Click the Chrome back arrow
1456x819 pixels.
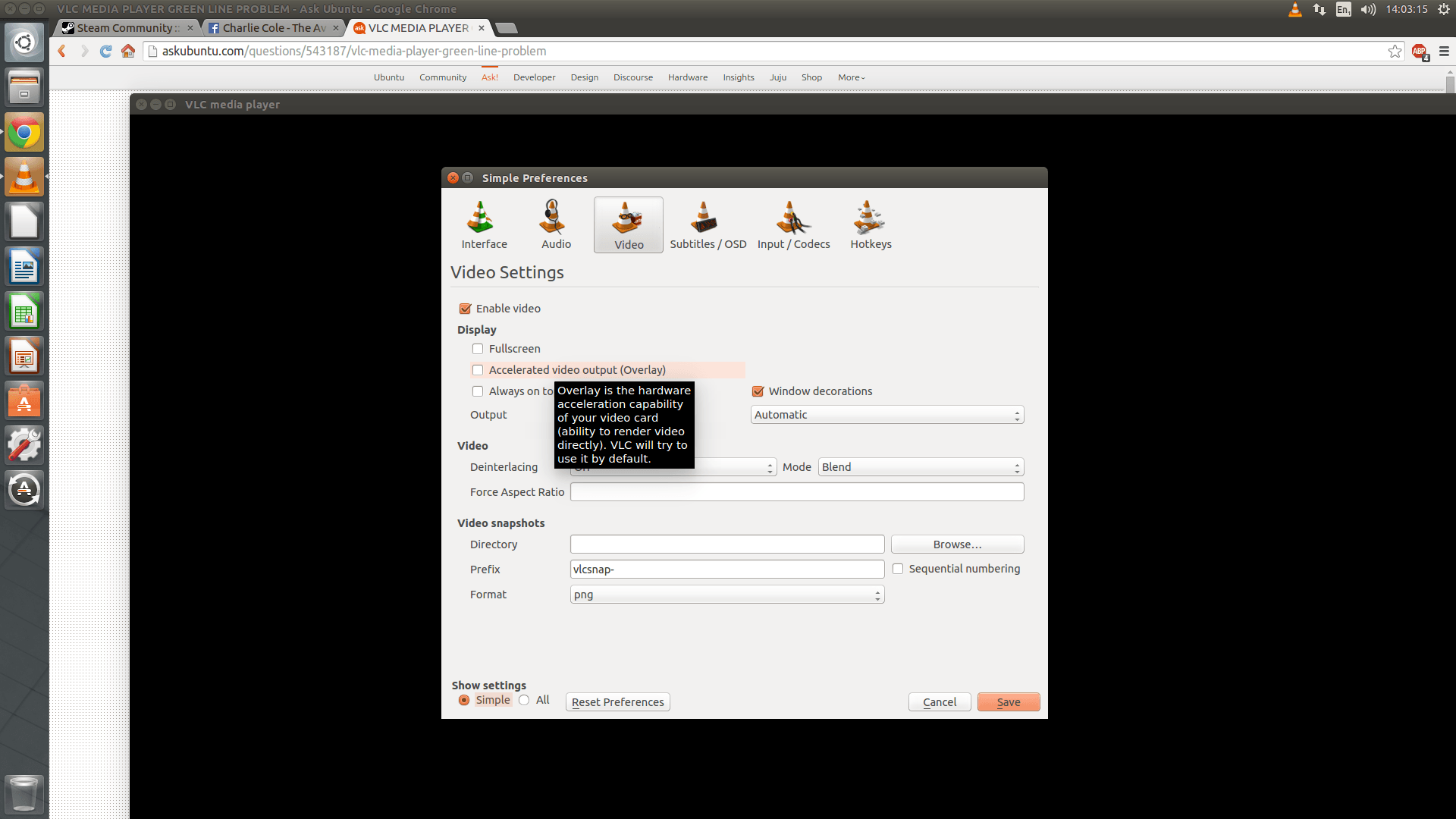point(62,51)
